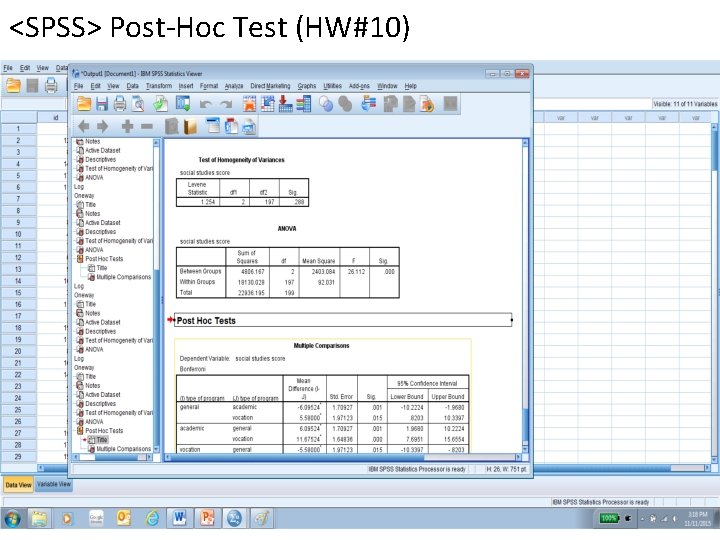Click the ANOVA table title in output
This screenshot has width=720, height=540.
coord(287,229)
